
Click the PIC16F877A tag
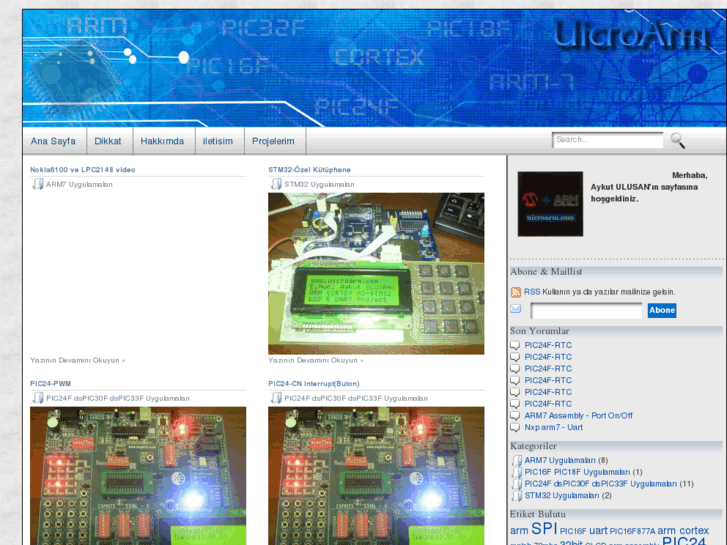[632, 531]
